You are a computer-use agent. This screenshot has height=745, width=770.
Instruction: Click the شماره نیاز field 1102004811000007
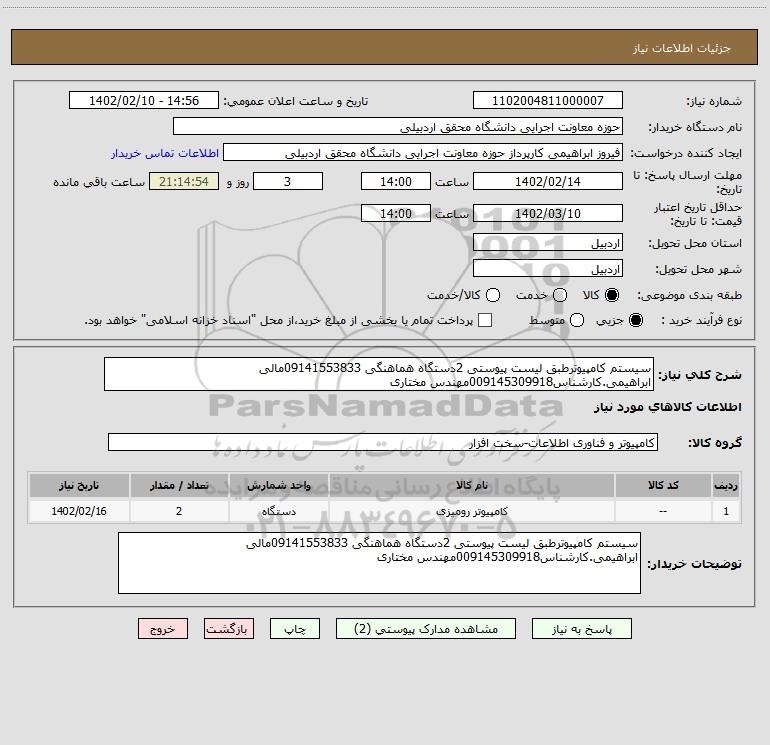pyautogui.click(x=548, y=100)
